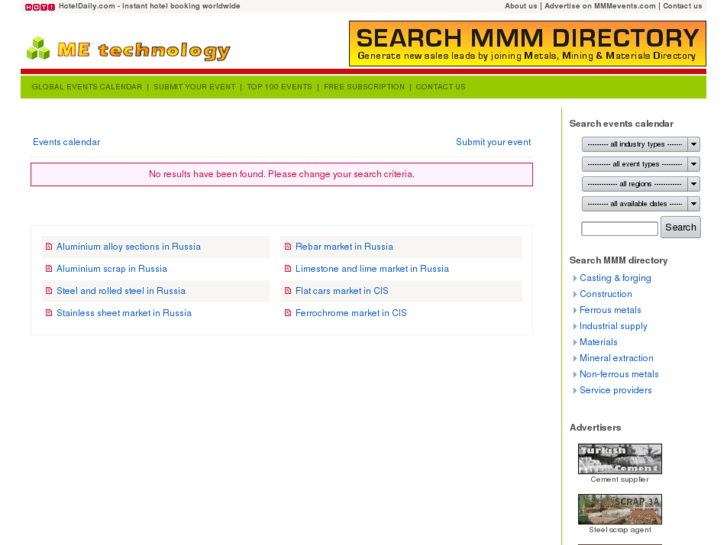This screenshot has width=727, height=545.
Task: Click the arrow bullet next to Service providers
Action: coord(575,391)
